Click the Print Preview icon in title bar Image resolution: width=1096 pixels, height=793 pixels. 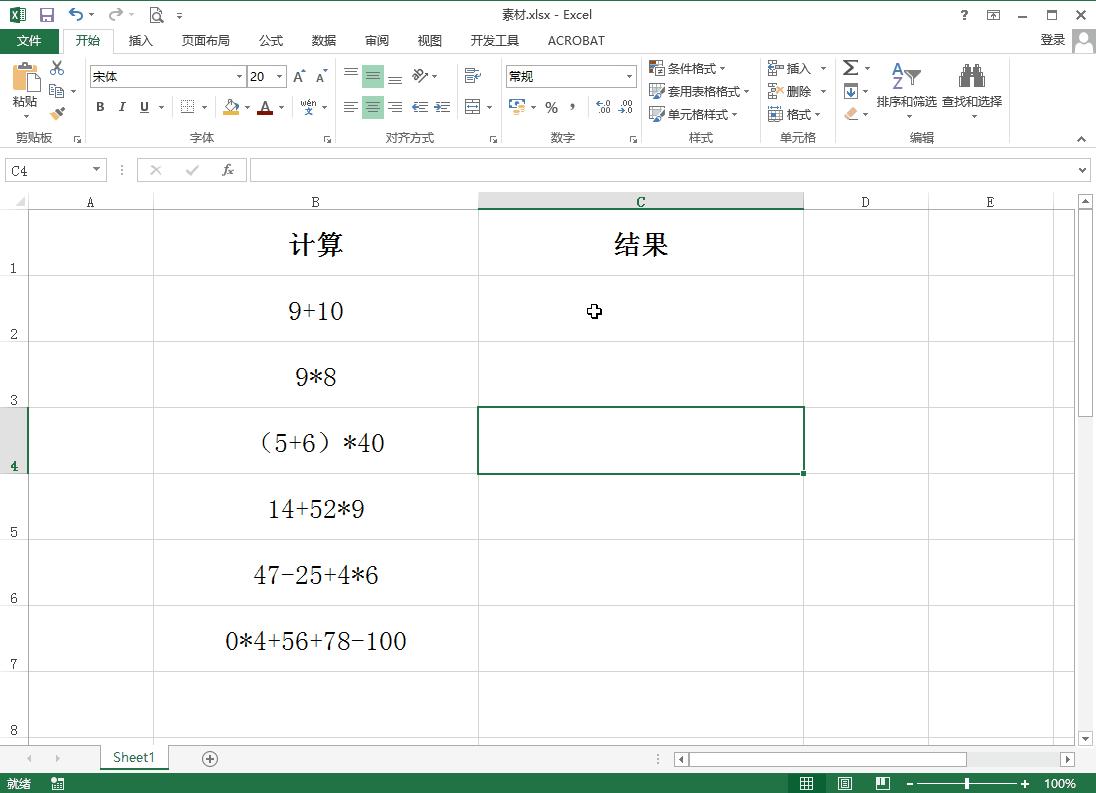(157, 15)
